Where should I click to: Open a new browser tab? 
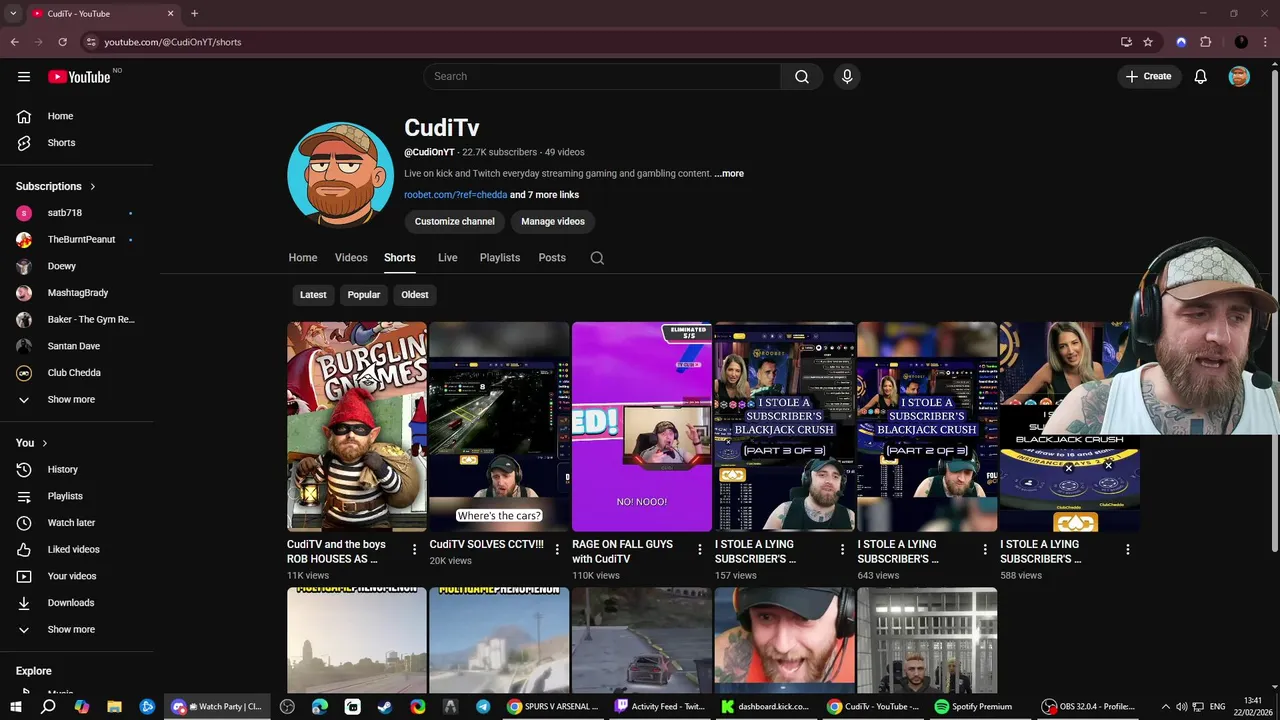(194, 14)
